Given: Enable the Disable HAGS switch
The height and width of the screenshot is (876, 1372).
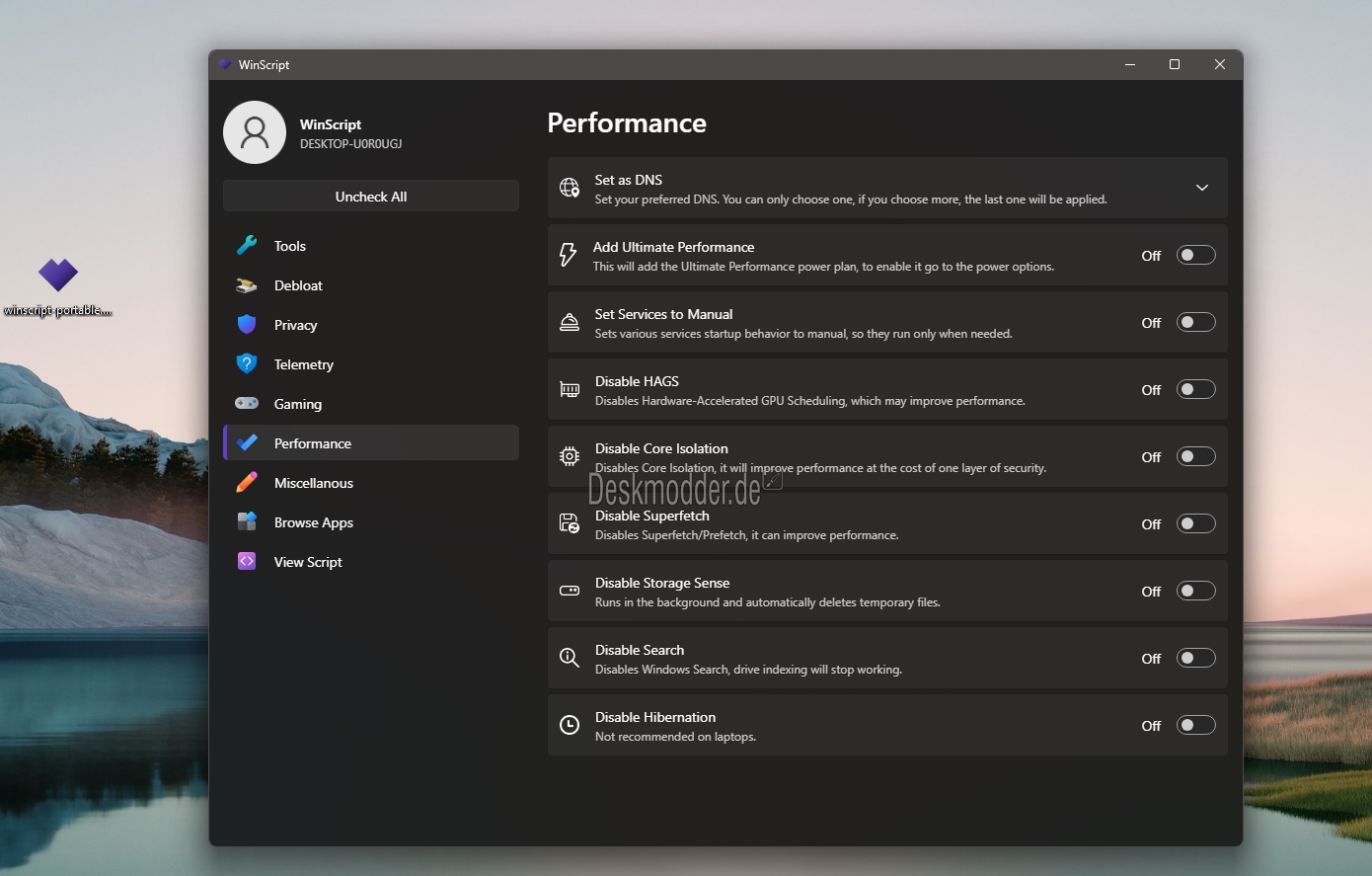Looking at the screenshot, I should (x=1195, y=389).
